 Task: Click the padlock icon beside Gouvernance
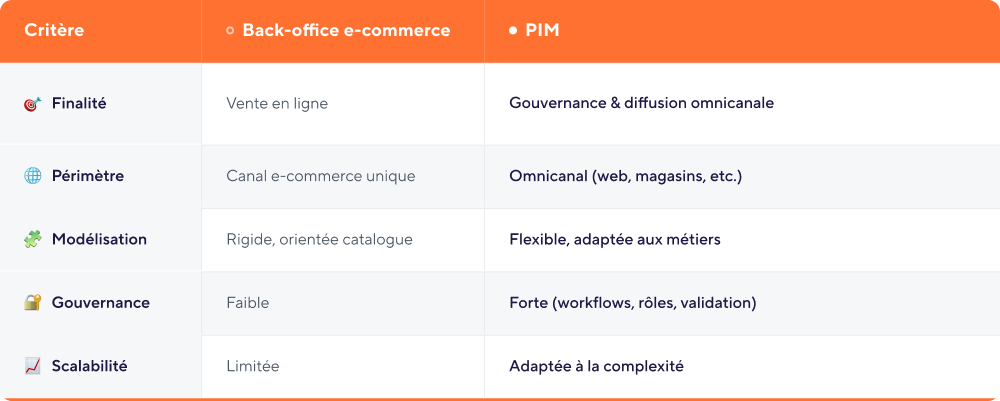pyautogui.click(x=32, y=302)
